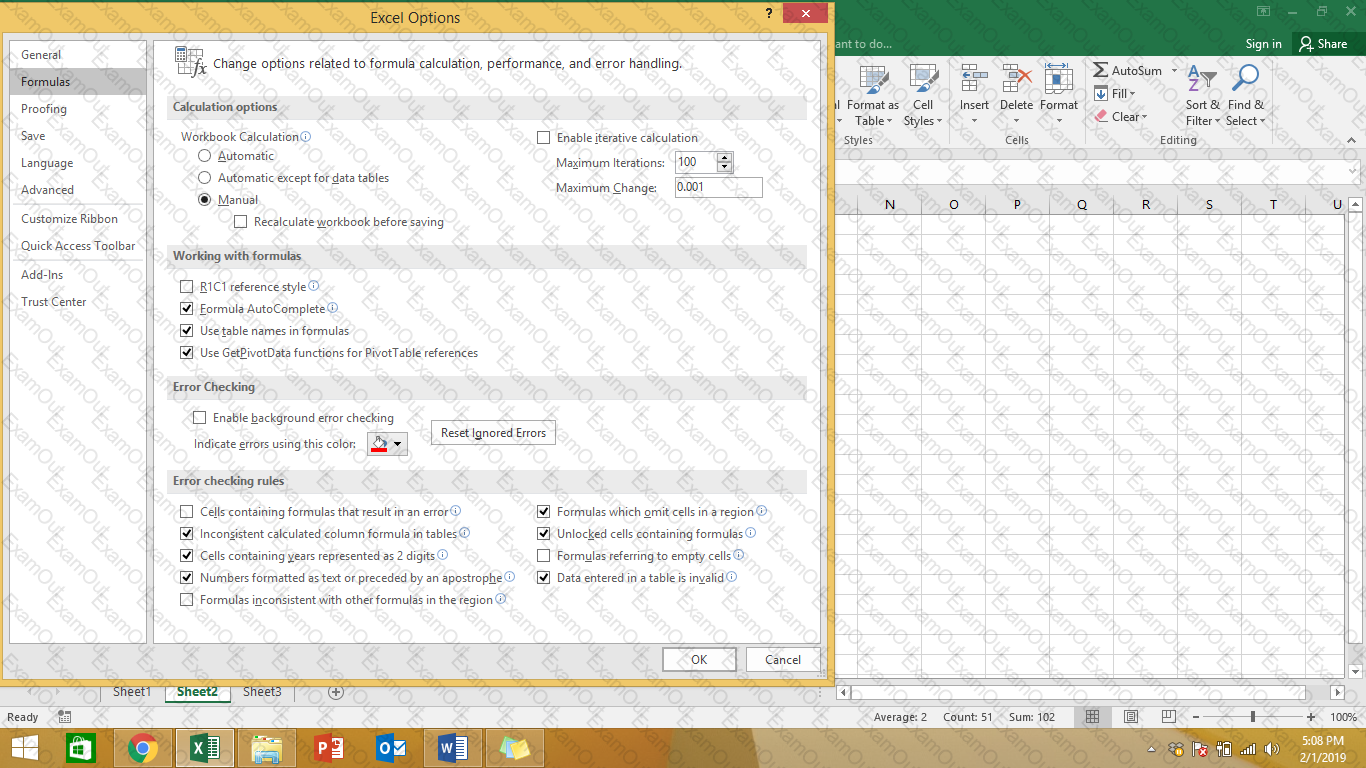Screen dimensions: 1366x768
Task: Select the Advanced options category
Action: click(78, 190)
